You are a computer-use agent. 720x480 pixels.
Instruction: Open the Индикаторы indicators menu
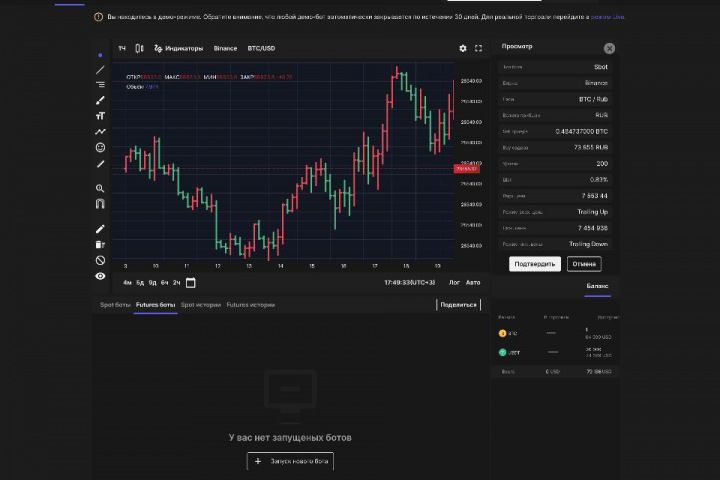(179, 48)
